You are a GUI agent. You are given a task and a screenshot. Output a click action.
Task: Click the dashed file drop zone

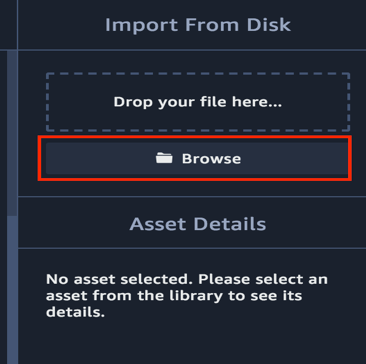(x=198, y=102)
